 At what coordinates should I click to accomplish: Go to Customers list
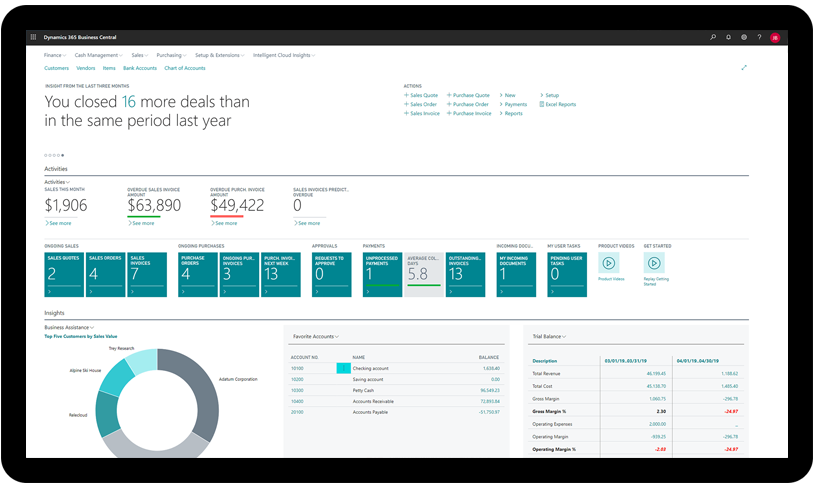(57, 68)
